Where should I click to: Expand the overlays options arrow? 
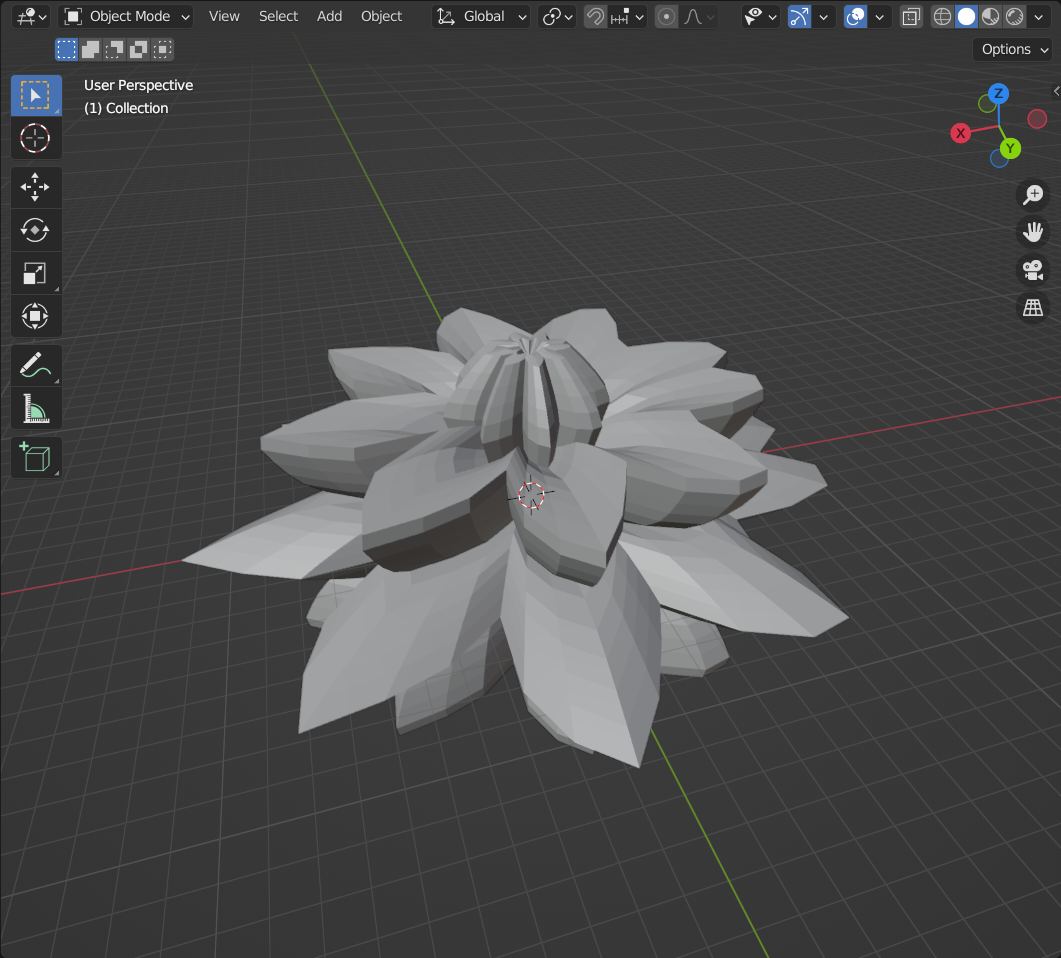pyautogui.click(x=880, y=16)
